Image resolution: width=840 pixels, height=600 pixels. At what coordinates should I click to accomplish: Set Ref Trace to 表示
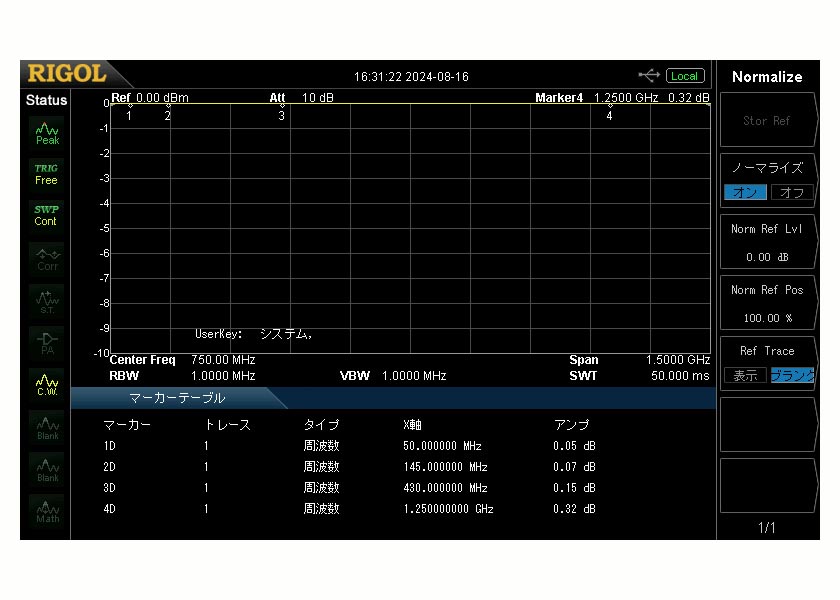(x=745, y=376)
